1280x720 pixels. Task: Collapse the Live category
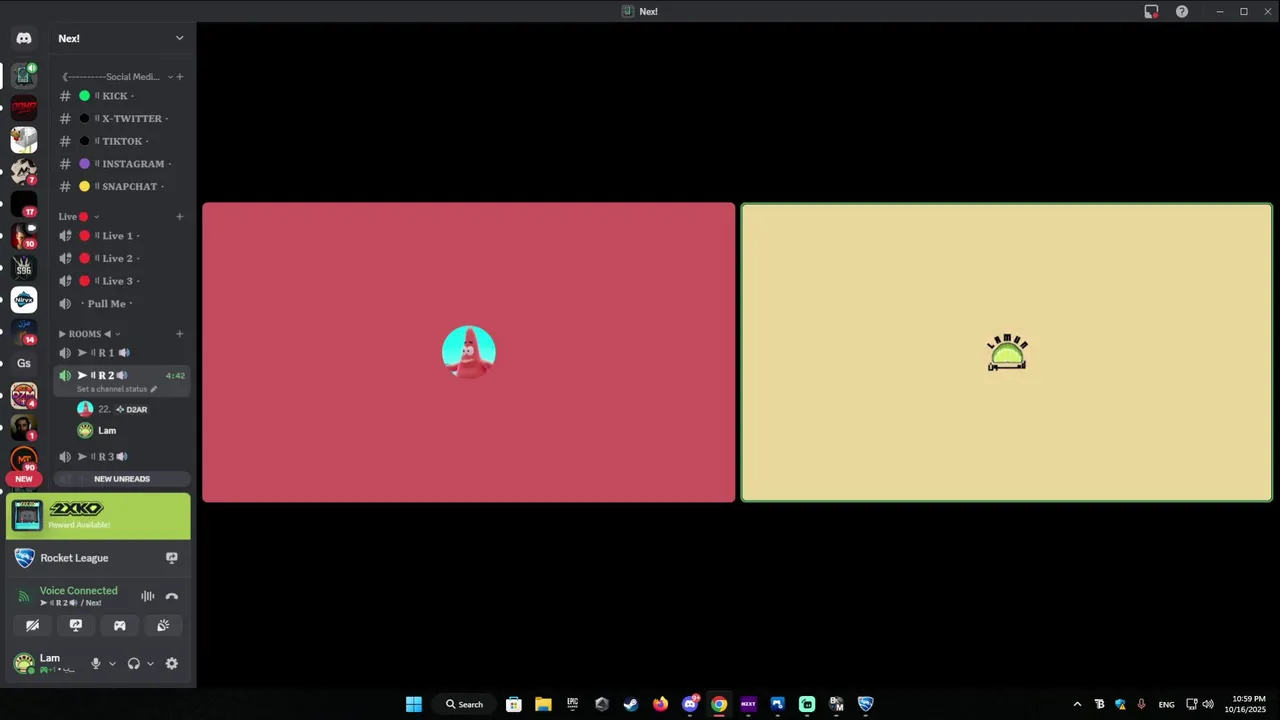point(96,216)
